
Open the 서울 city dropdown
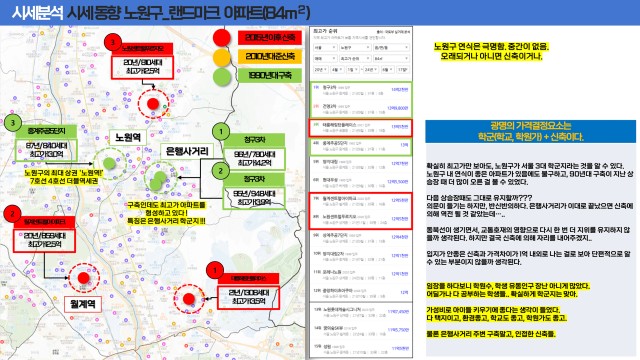click(x=325, y=48)
